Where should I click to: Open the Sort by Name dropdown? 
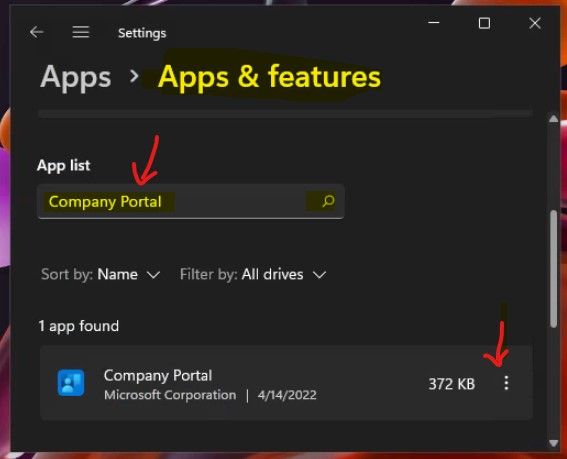[101, 275]
